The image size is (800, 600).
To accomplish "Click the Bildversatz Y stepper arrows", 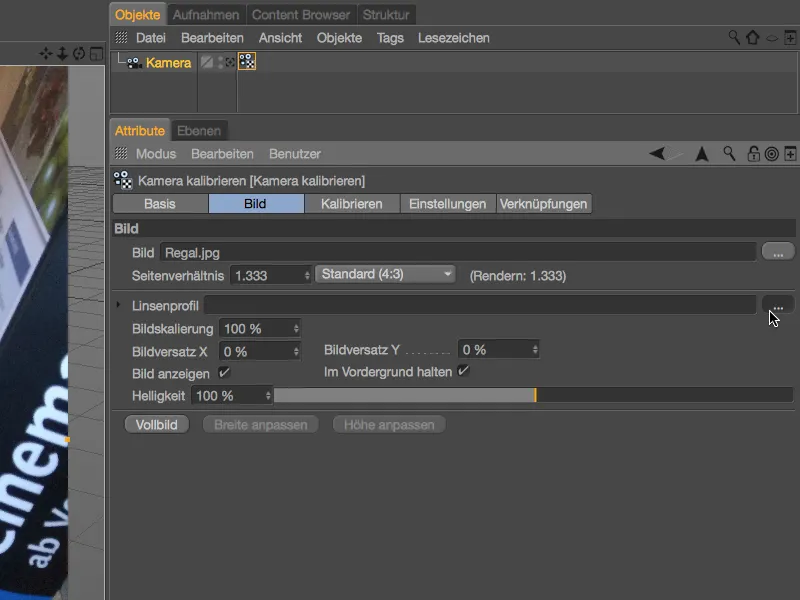I will pyautogui.click(x=535, y=350).
